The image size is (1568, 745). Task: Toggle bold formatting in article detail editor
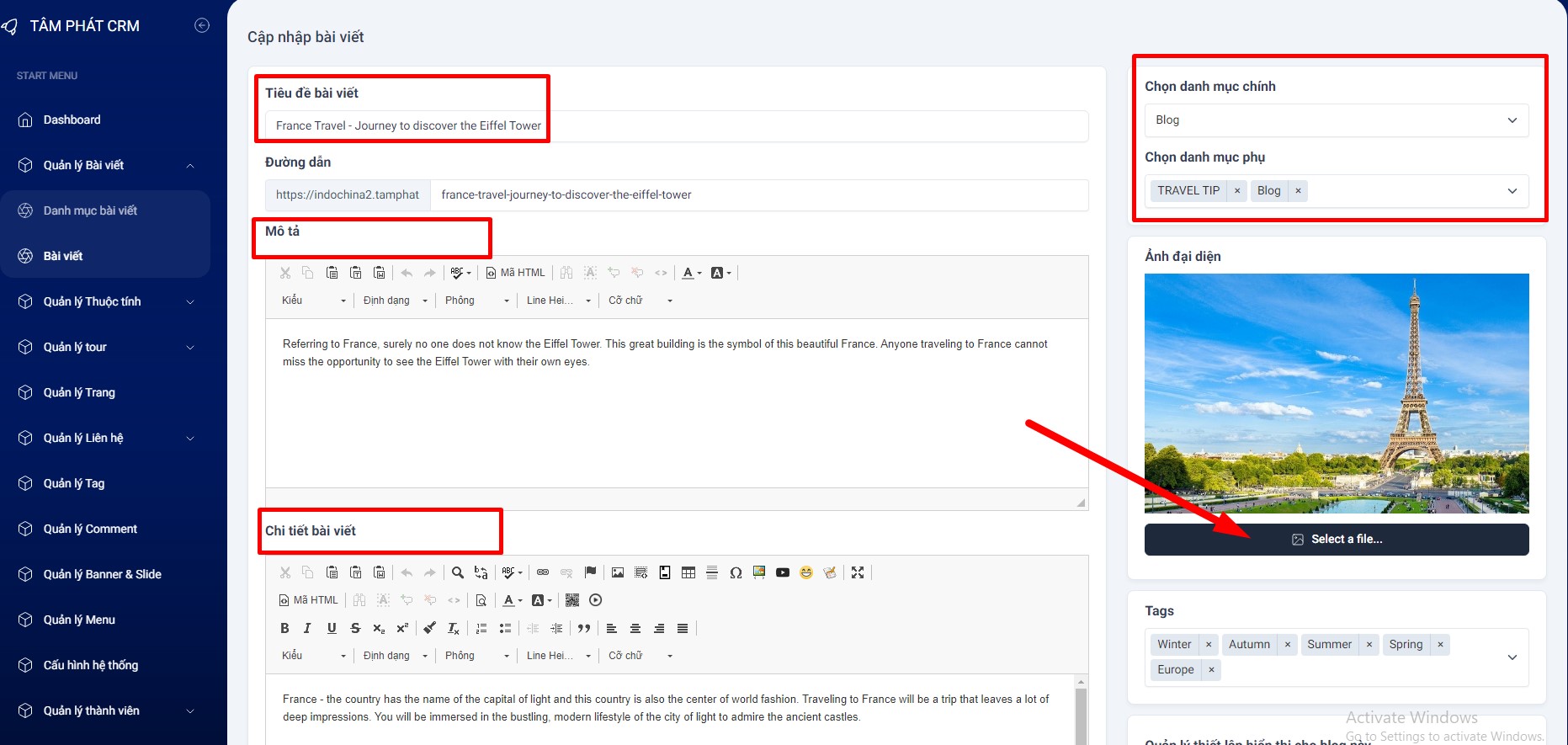coord(284,628)
